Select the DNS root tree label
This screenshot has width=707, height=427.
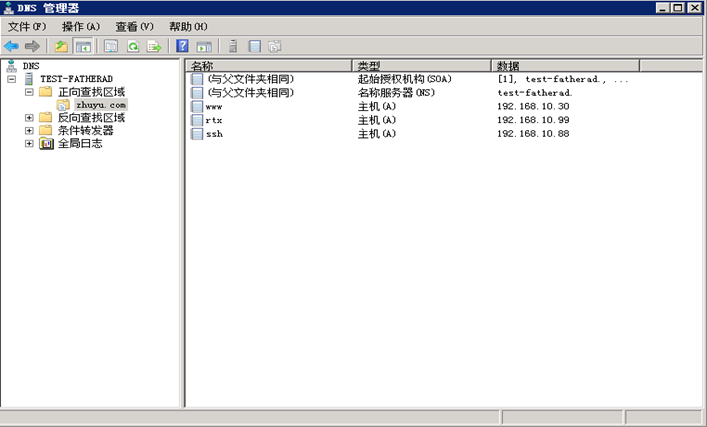pyautogui.click(x=31, y=66)
